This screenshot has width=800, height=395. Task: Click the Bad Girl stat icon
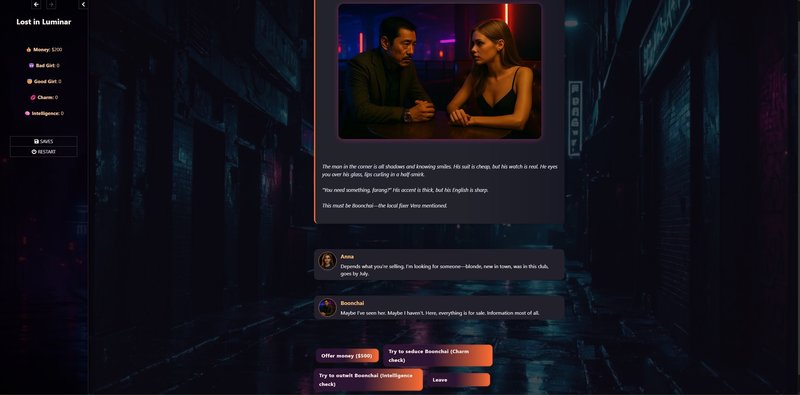pyautogui.click(x=32, y=65)
